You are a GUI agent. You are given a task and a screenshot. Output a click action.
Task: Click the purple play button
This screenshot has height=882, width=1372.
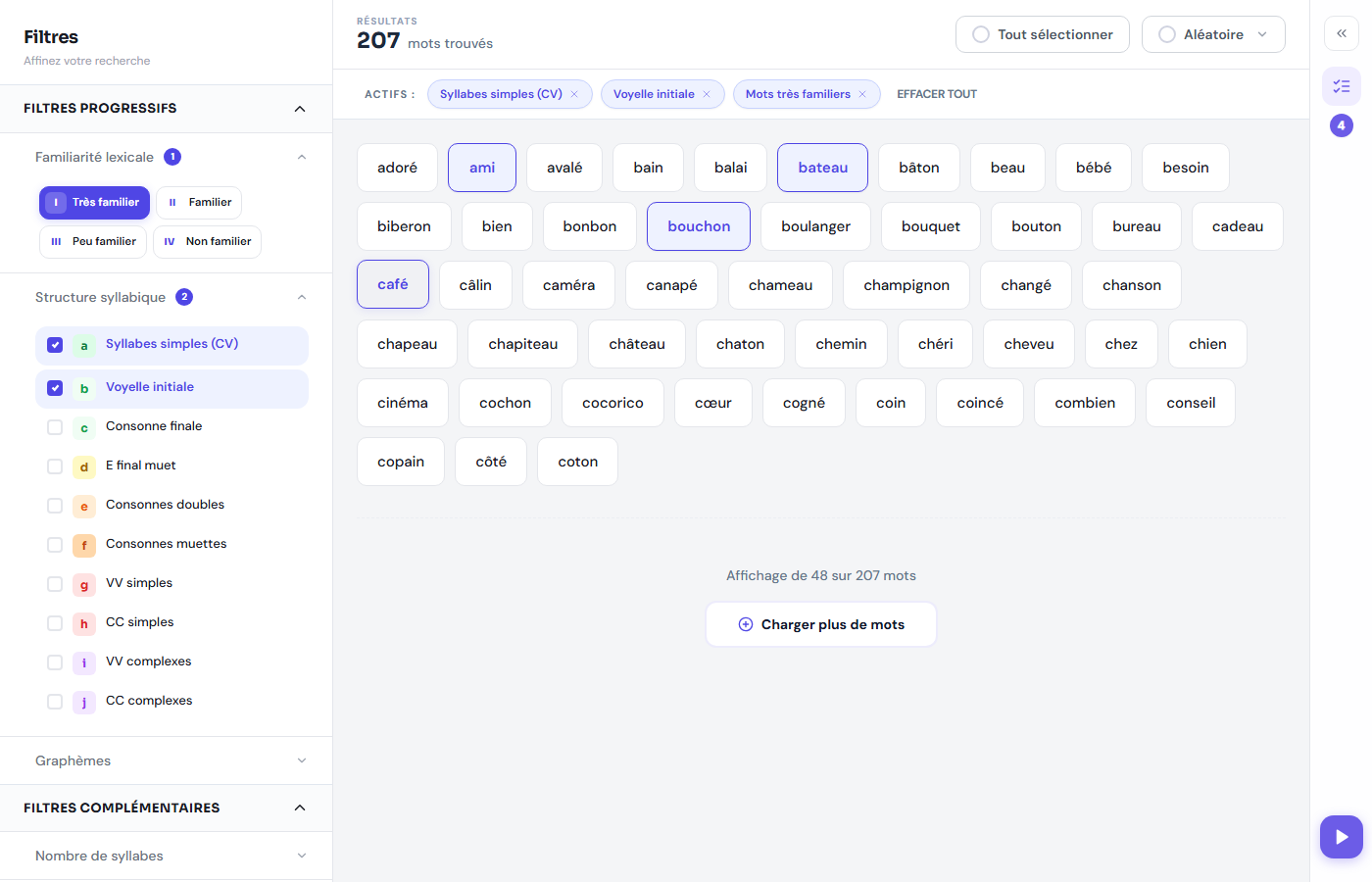[1342, 837]
